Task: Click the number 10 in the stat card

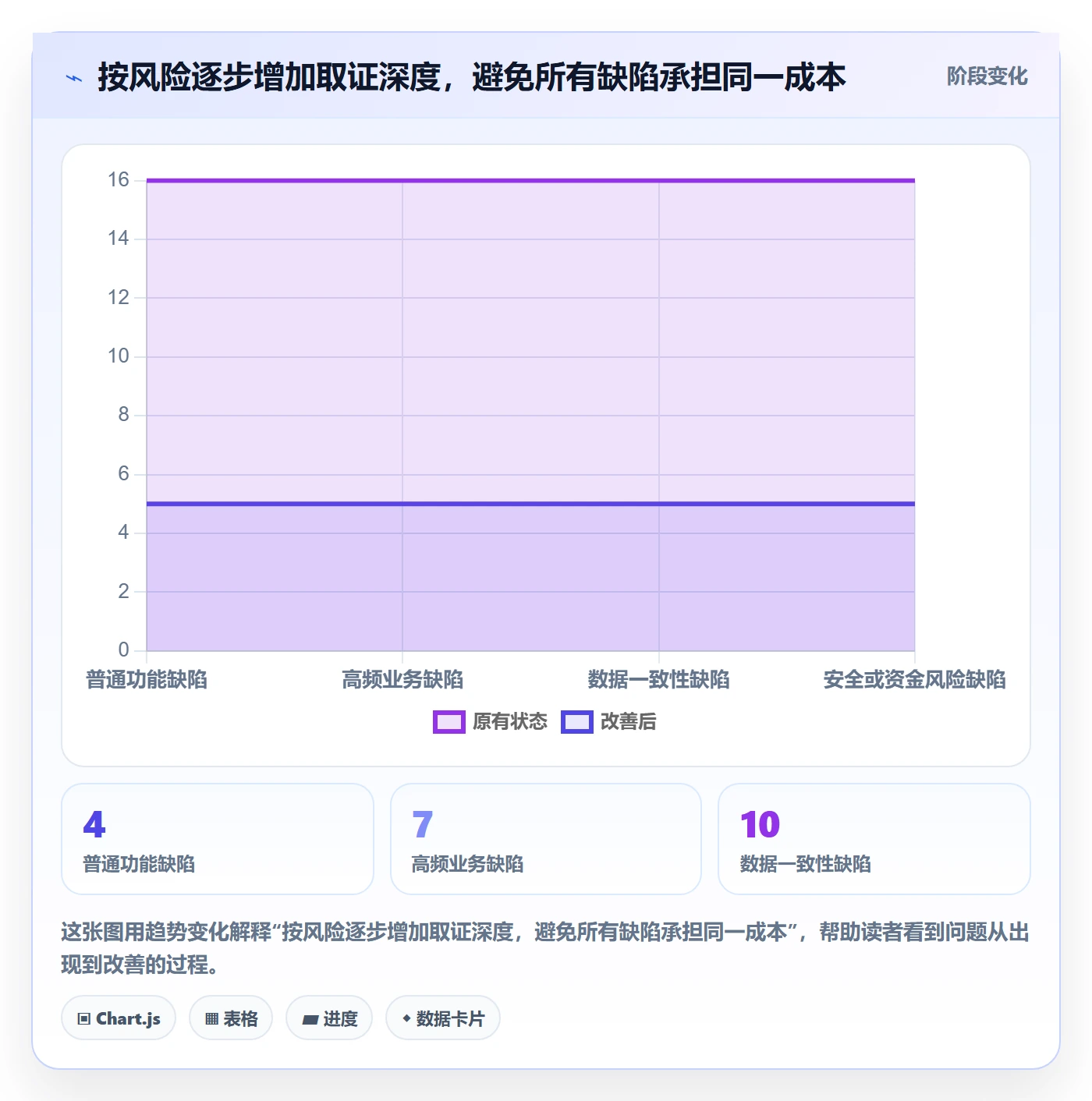Action: [x=760, y=825]
